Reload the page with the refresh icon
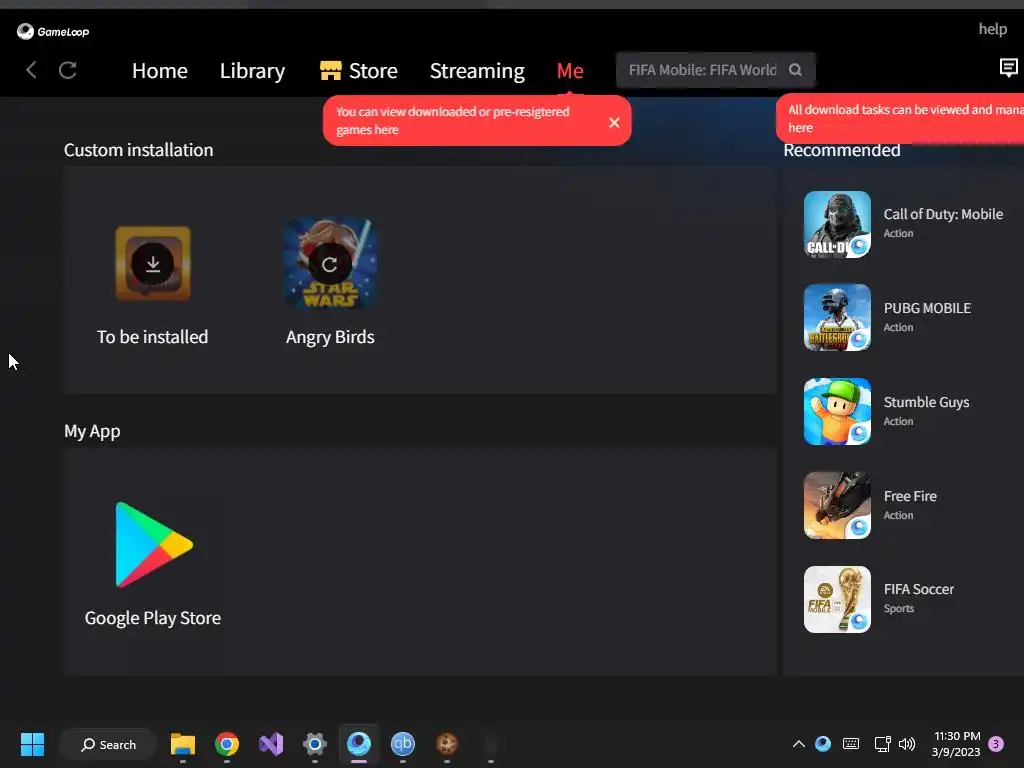This screenshot has height=768, width=1024. coord(68,70)
